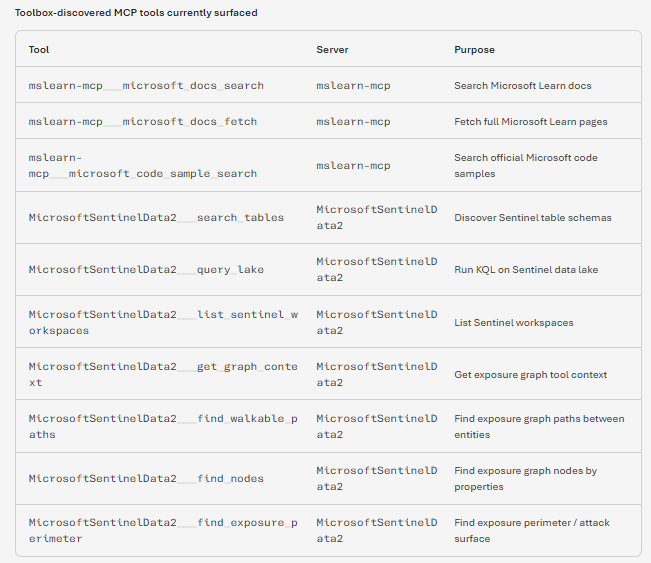
Task: Click the find_exposure_perimeter tool cell
Action: [x=163, y=531]
